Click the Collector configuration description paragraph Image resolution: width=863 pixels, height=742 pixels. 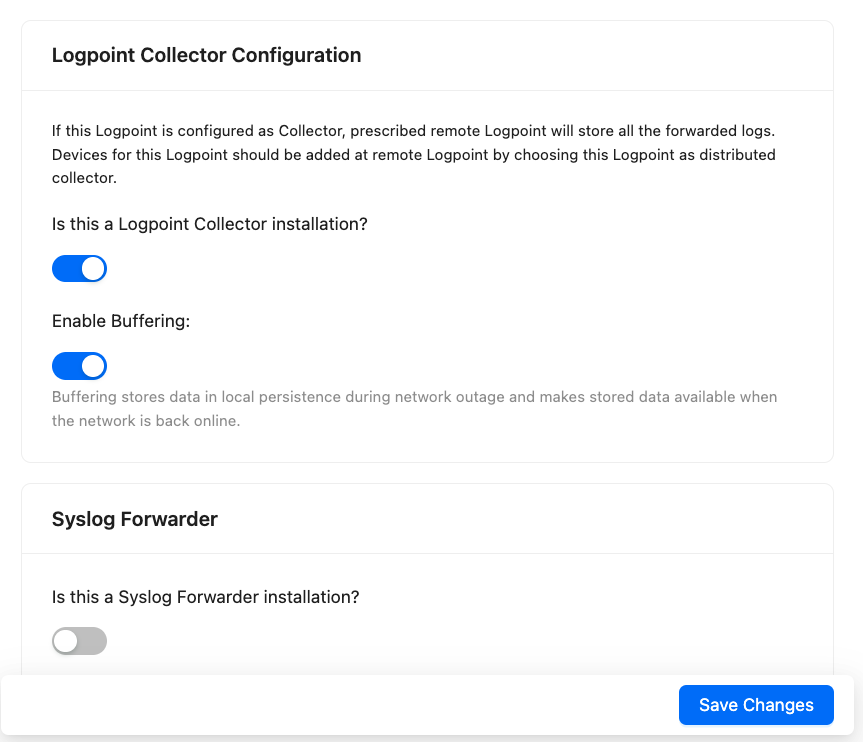(x=414, y=155)
